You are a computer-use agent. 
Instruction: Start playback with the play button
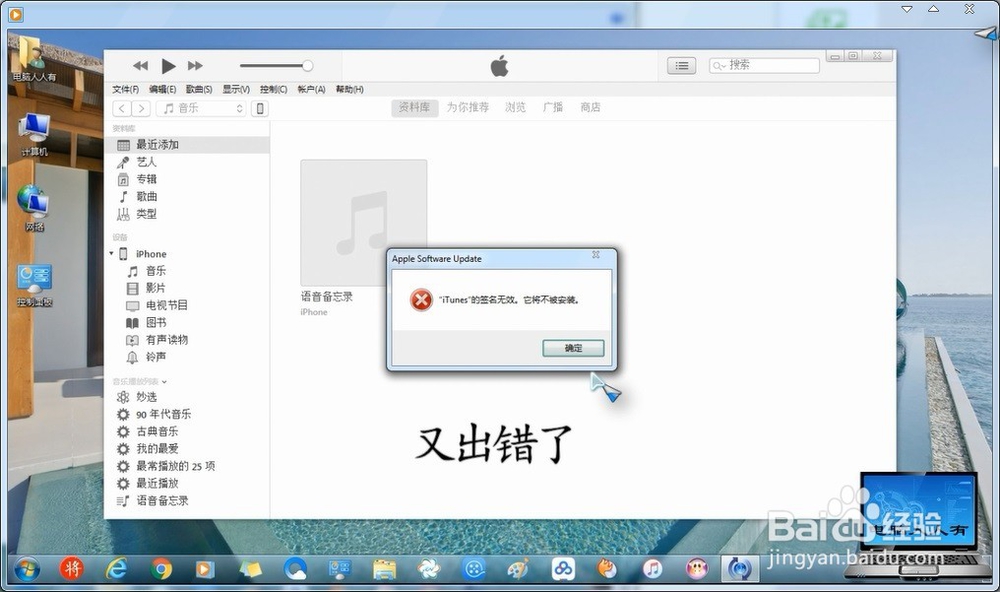(168, 66)
